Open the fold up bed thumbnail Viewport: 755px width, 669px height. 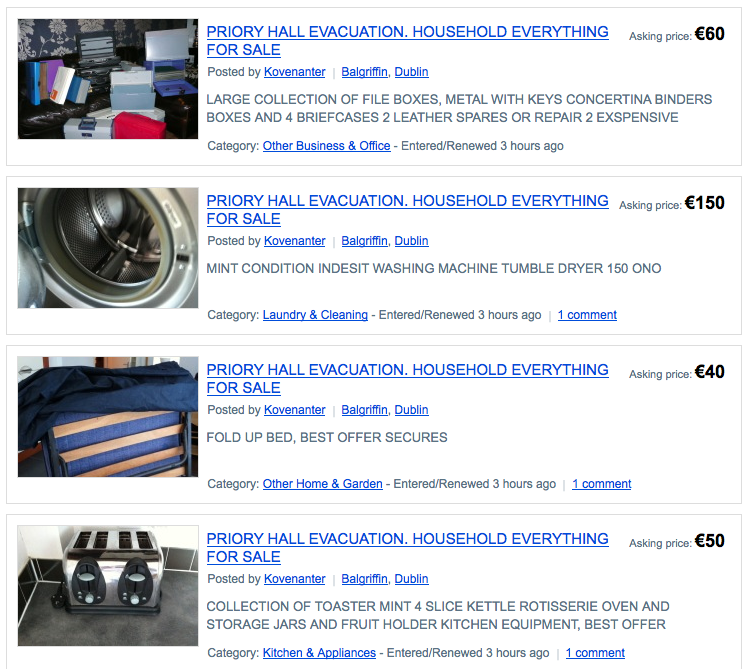pyautogui.click(x=108, y=417)
